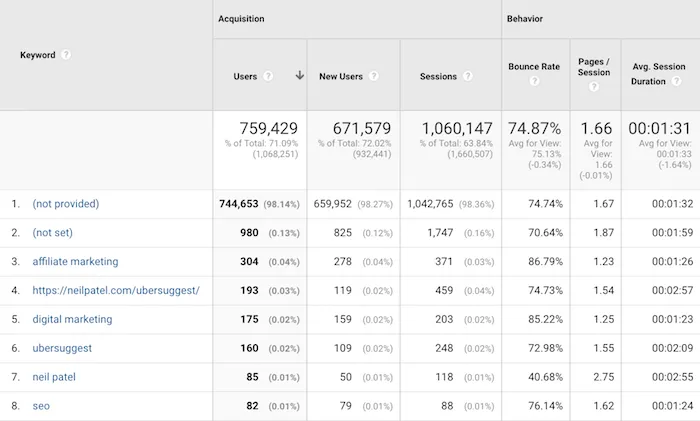Image resolution: width=700 pixels, height=421 pixels.
Task: Click the neil patel keyword link
Action: point(54,378)
